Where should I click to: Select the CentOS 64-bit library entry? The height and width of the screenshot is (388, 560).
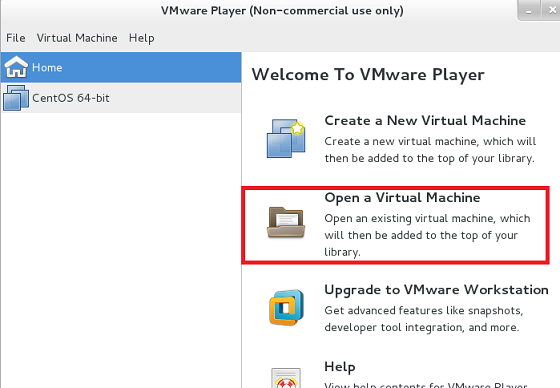[x=121, y=98]
